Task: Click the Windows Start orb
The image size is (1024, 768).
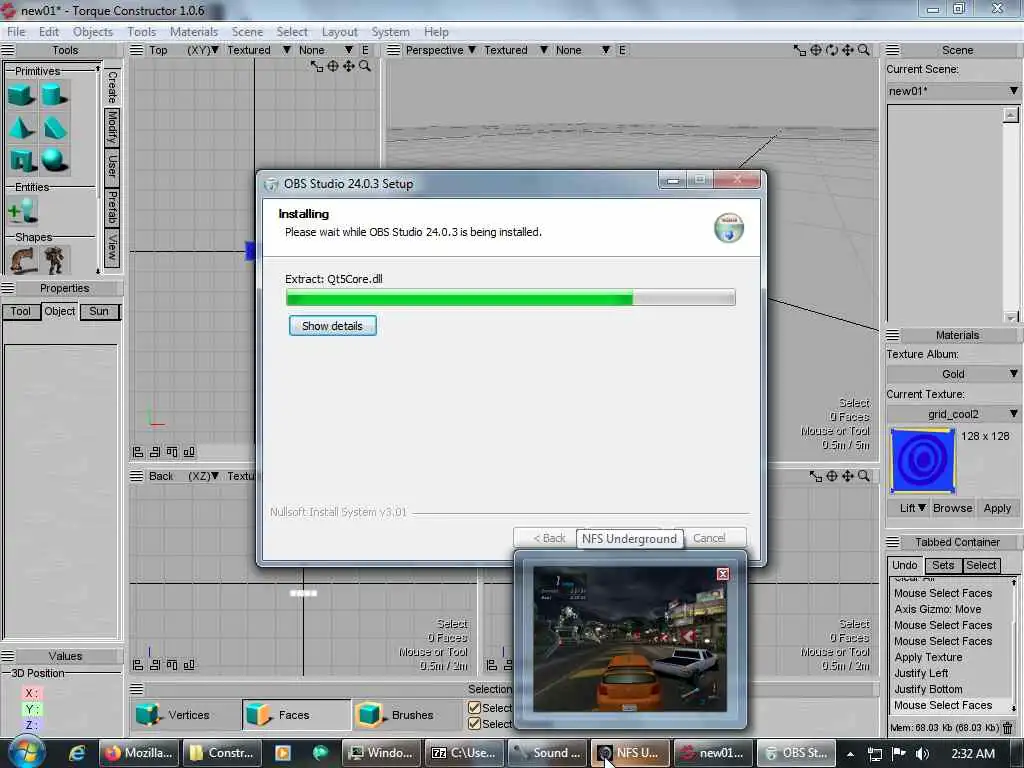Action: [27, 752]
